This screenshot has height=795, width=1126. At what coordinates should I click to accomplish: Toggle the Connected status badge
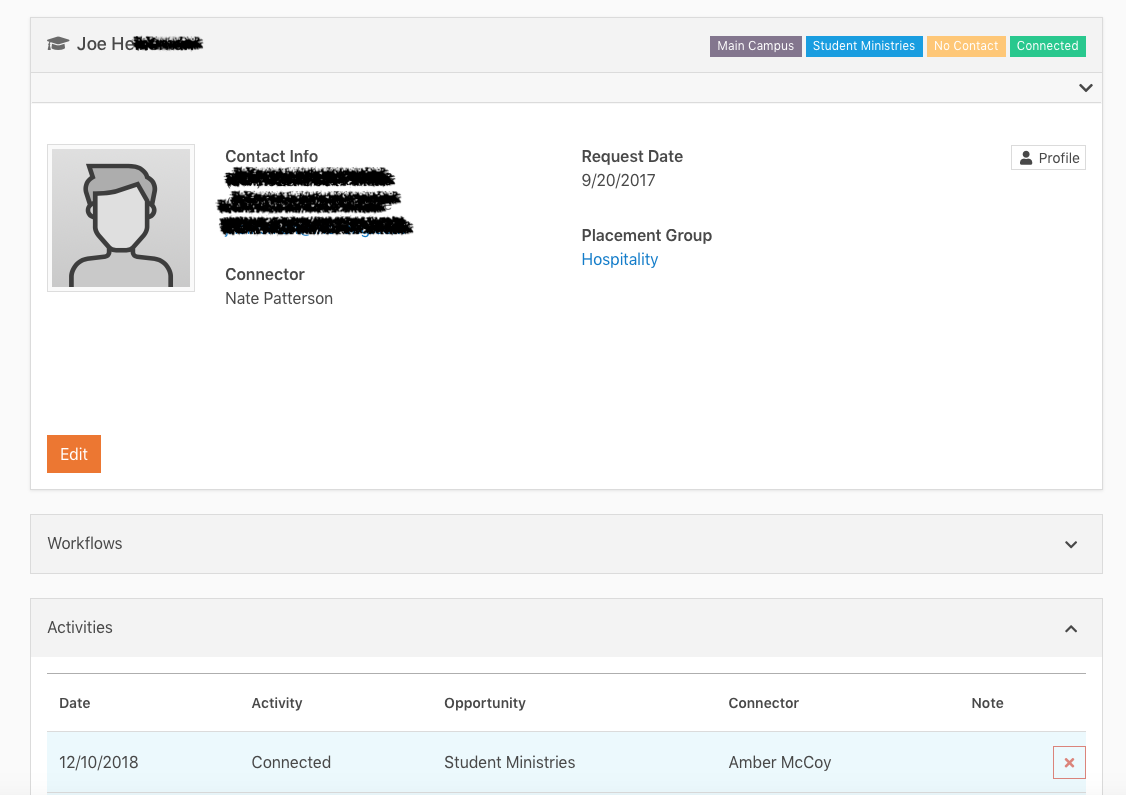1047,45
